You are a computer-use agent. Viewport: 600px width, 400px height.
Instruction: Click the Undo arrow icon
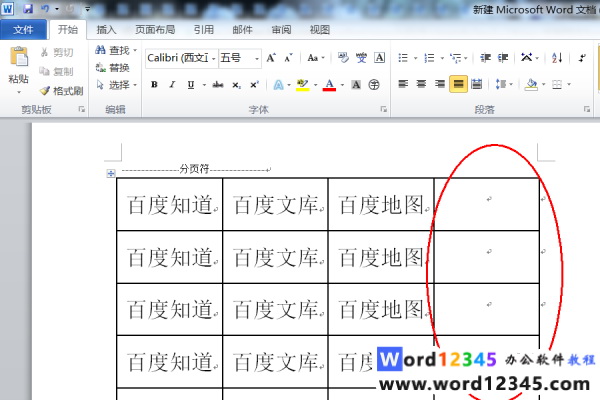click(x=45, y=8)
